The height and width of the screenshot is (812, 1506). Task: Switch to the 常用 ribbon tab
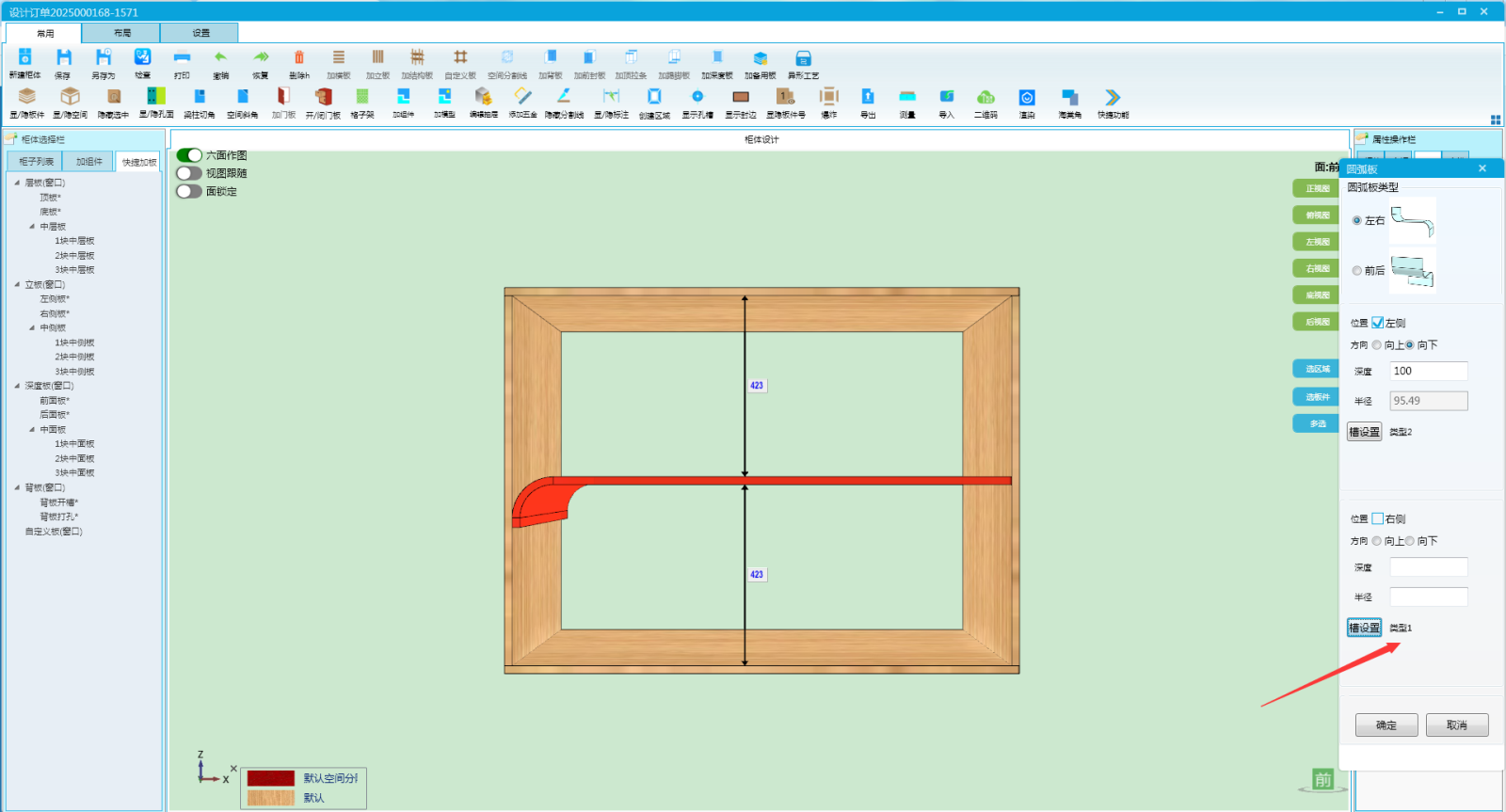coord(44,33)
